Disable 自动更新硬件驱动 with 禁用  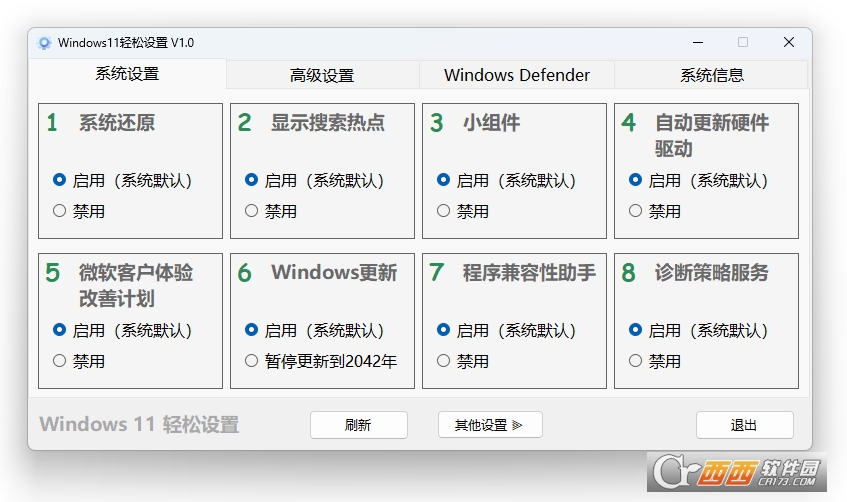(655, 211)
